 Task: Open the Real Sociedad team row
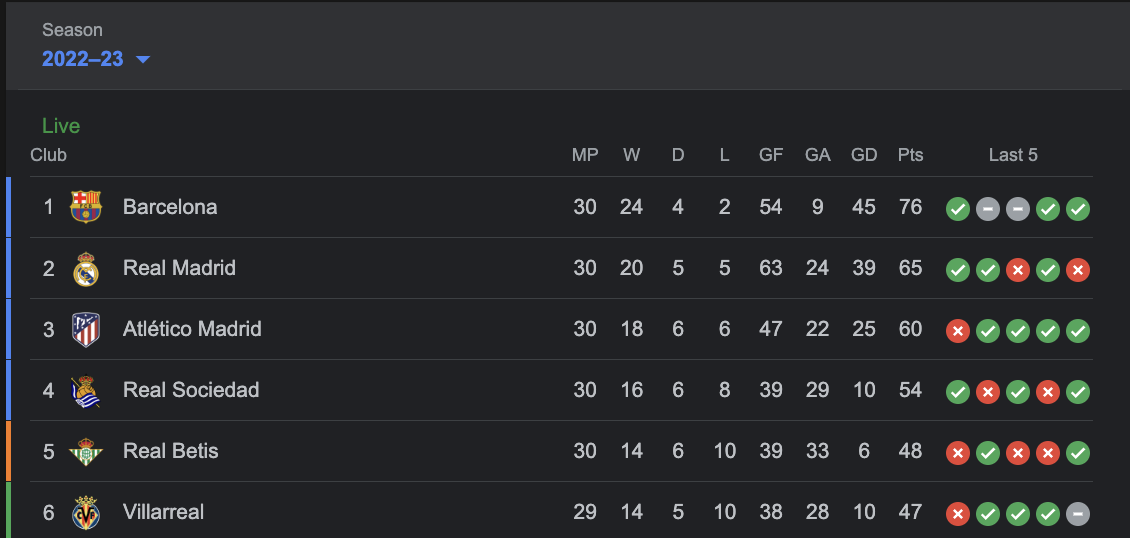tap(191, 390)
